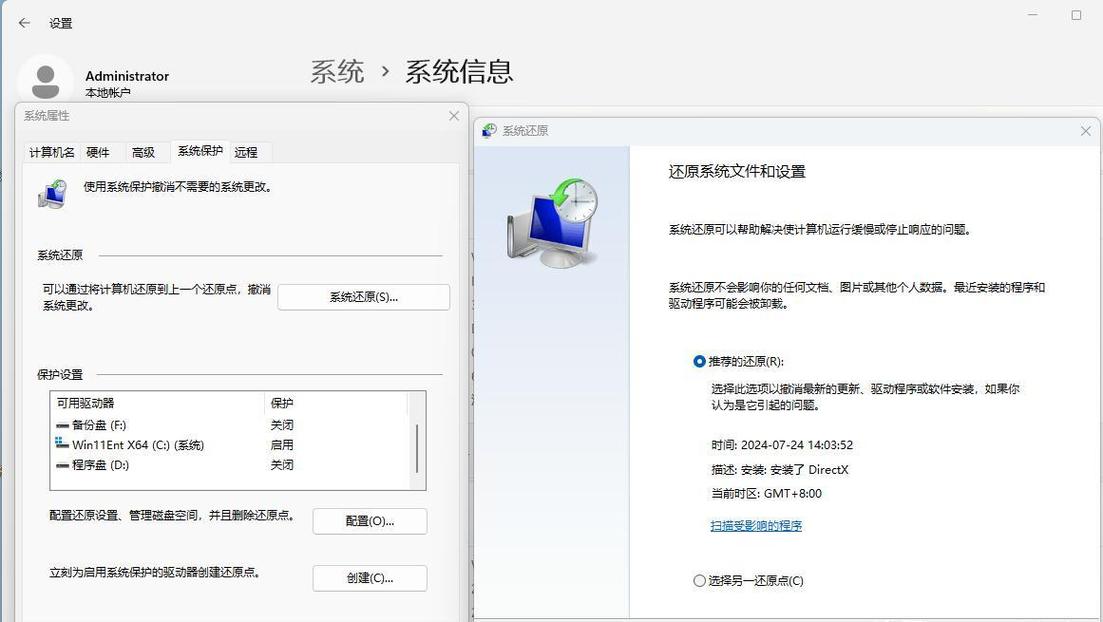The height and width of the screenshot is (622, 1103).
Task: Click the back arrow in Settings
Action: pos(24,22)
